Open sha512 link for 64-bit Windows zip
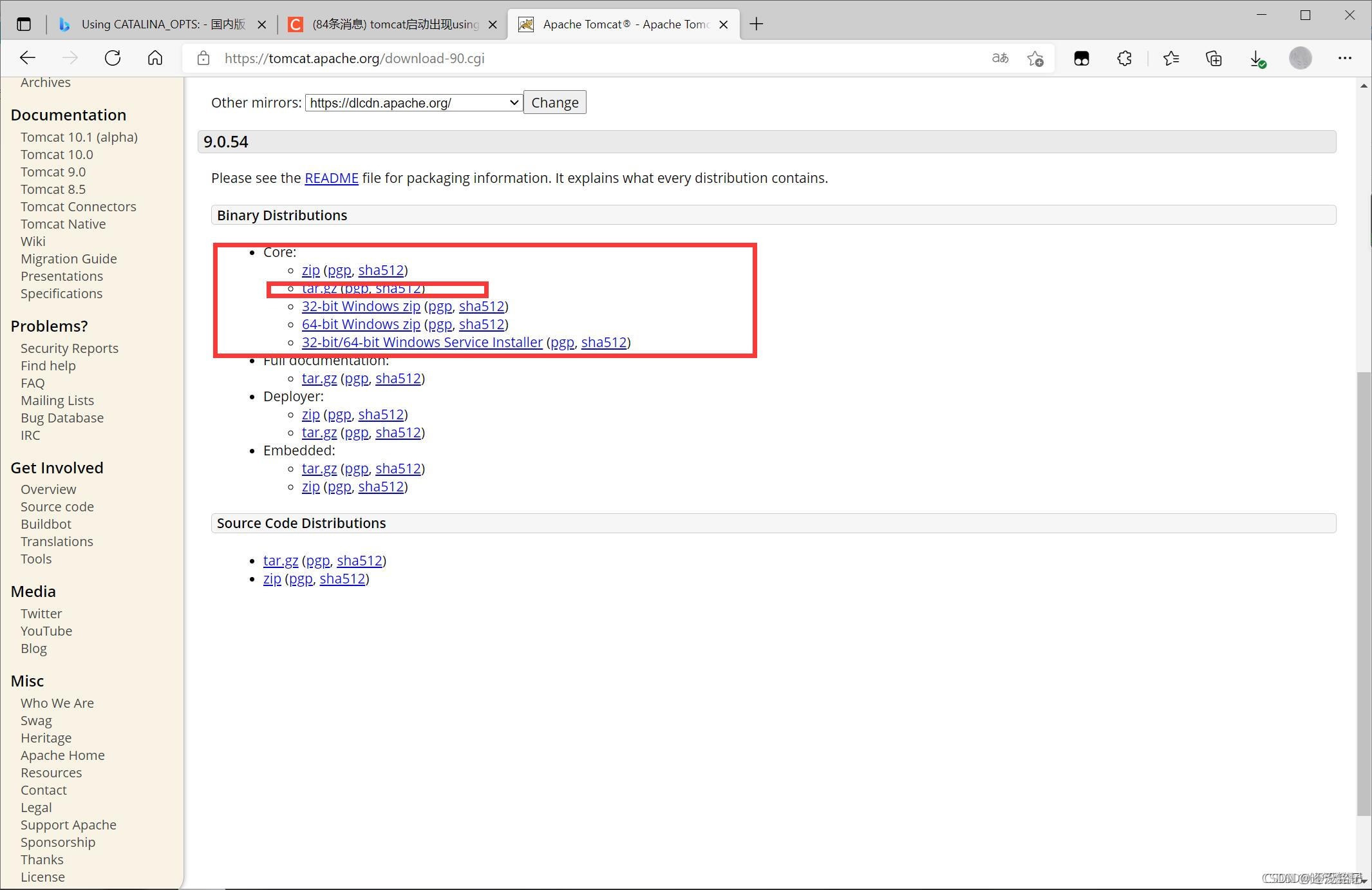Screen dimensions: 1372x890 [x=482, y=324]
